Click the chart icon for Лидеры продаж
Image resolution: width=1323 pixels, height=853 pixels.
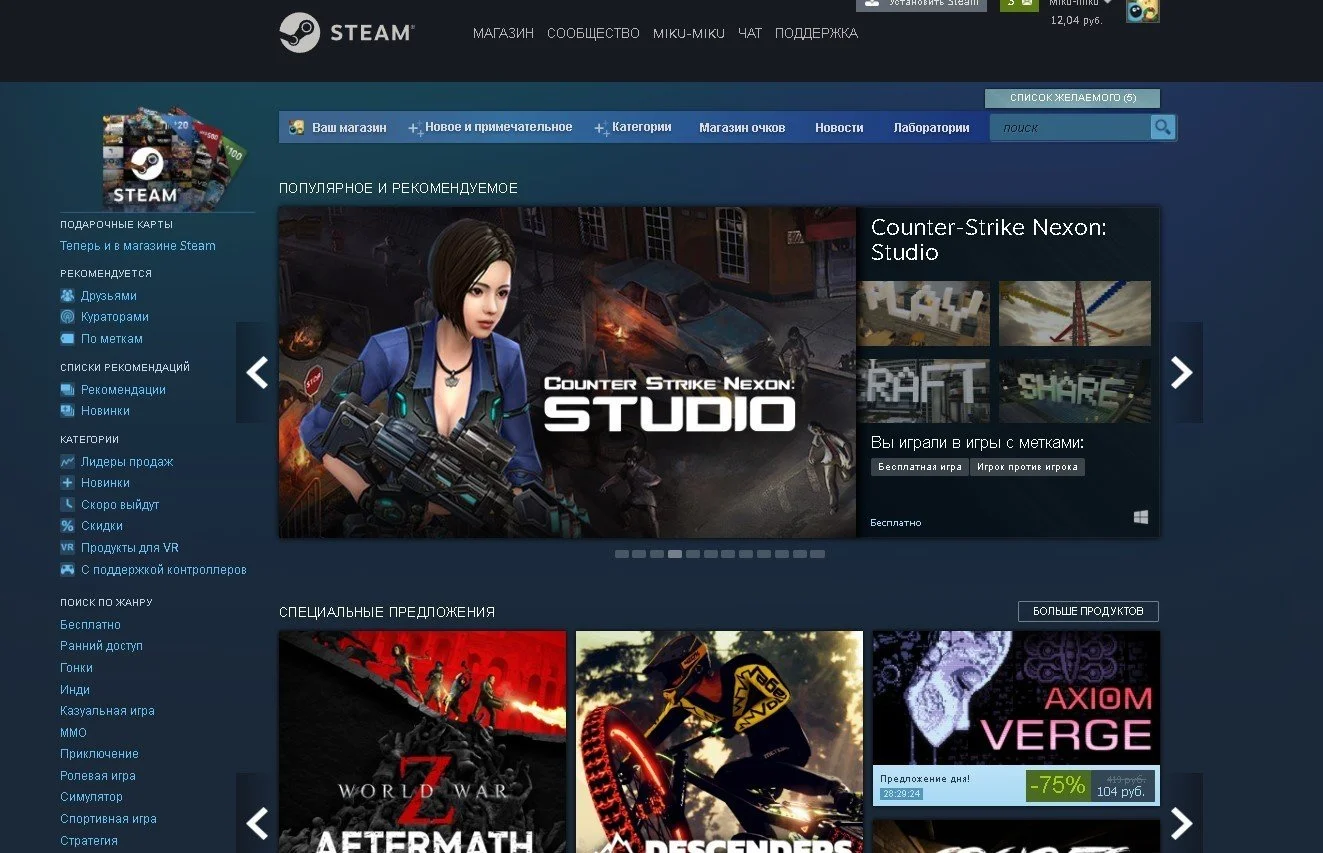pos(67,462)
